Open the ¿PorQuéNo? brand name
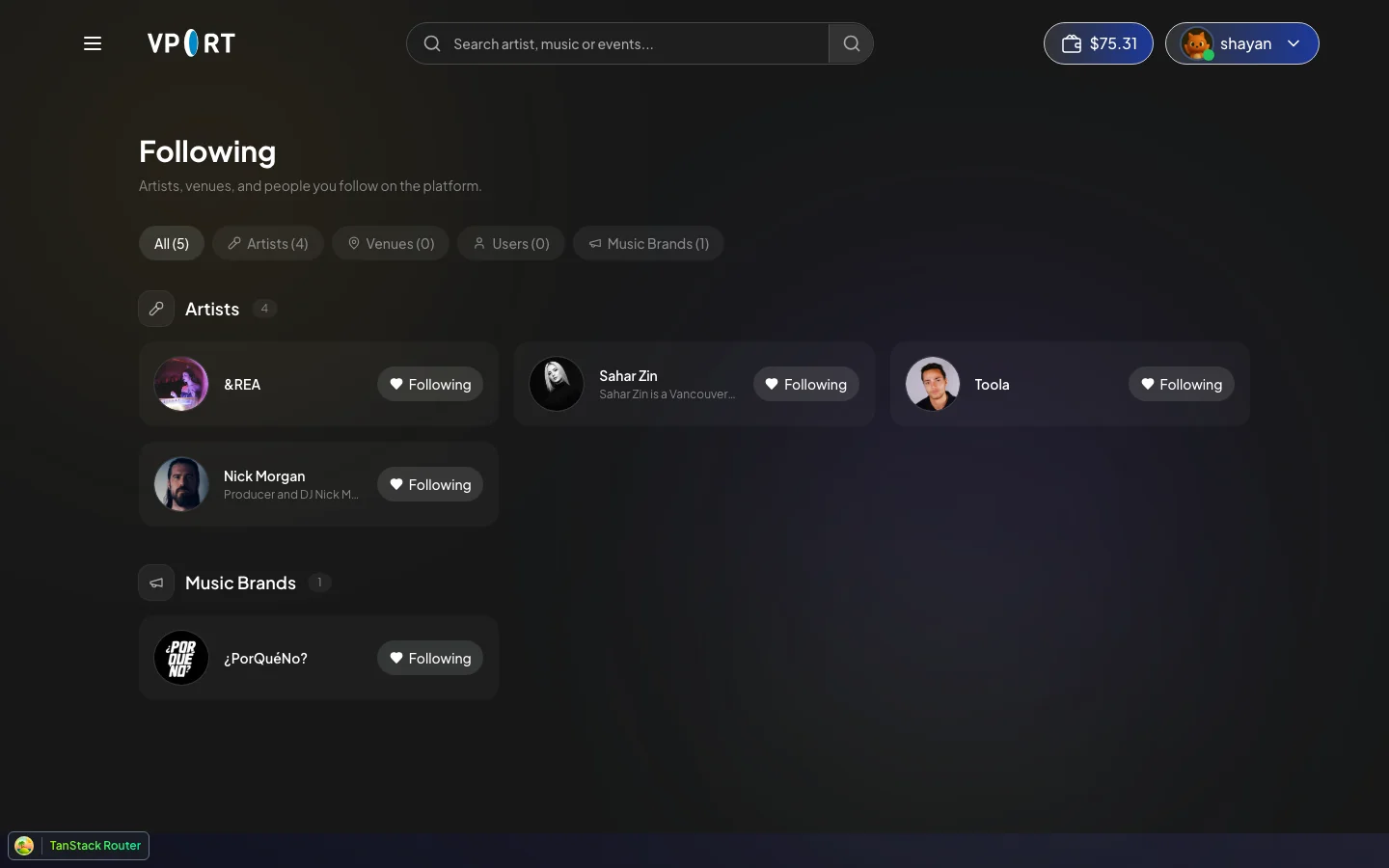The image size is (1389, 868). [x=265, y=658]
